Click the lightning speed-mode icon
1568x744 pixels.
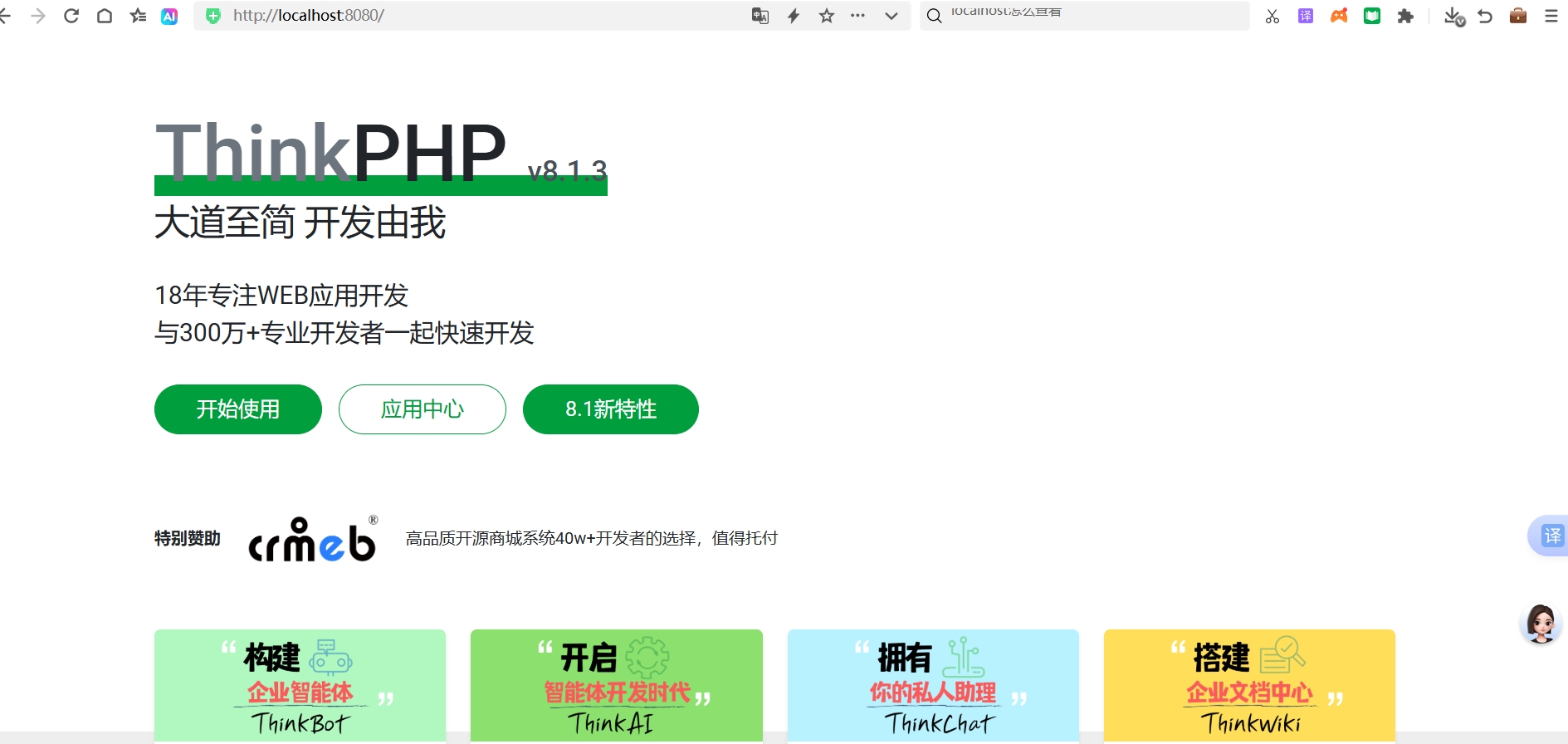pos(794,16)
